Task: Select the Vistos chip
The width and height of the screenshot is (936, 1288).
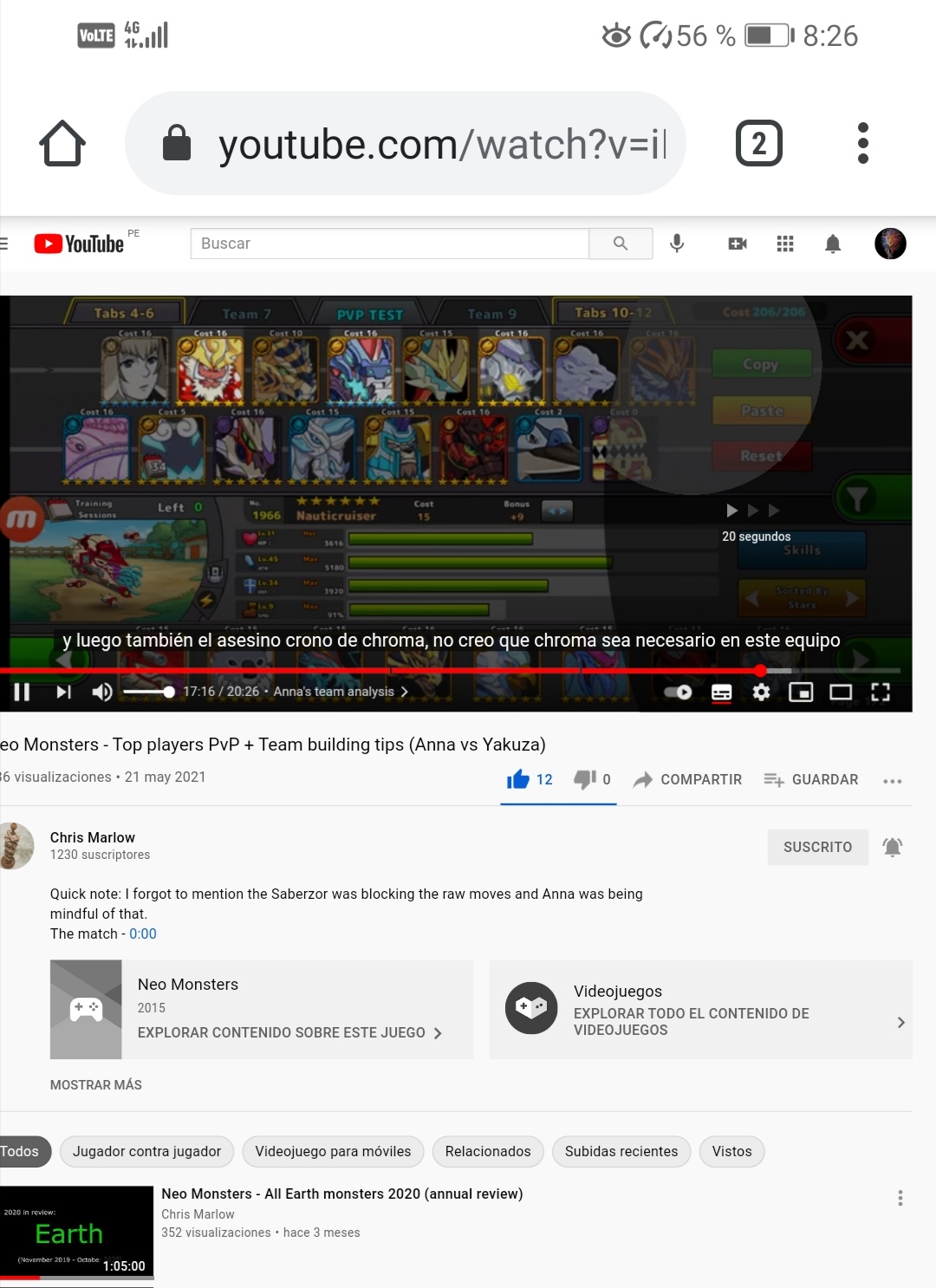Action: (732, 1151)
